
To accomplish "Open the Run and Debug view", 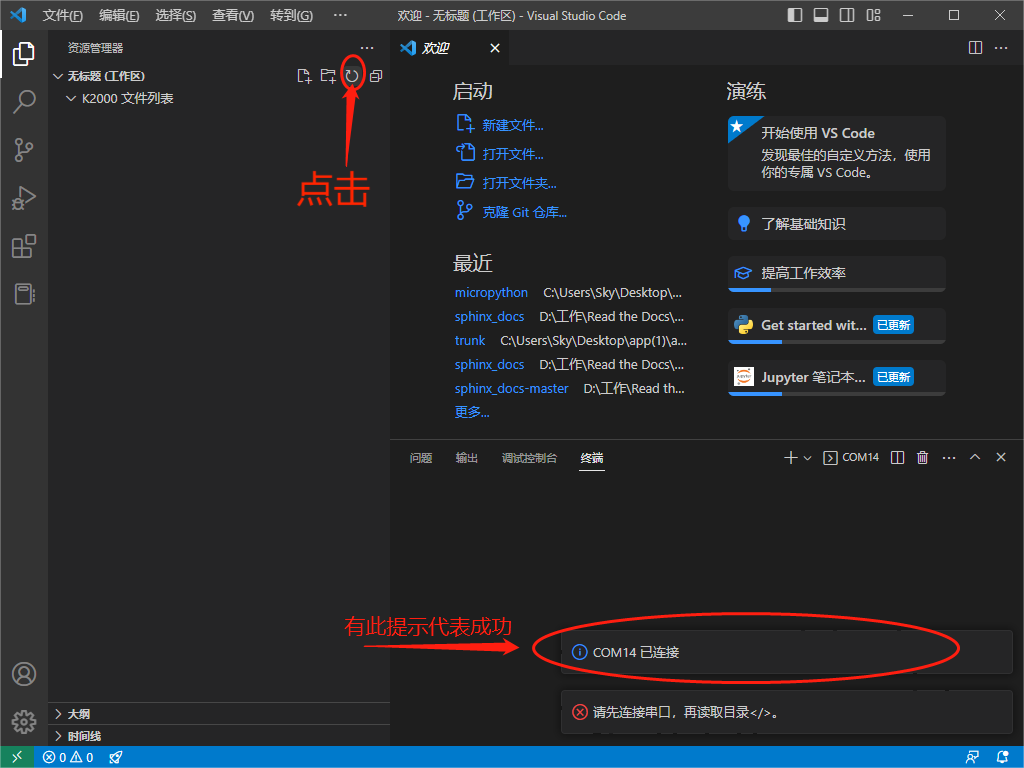I will 24,198.
